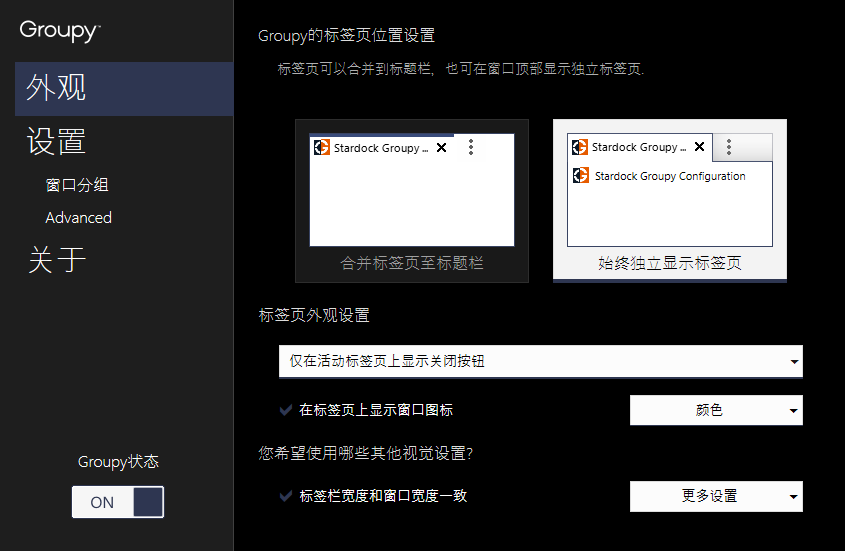845x551 pixels.
Task: Click the 您希望使用哪些其他视觉设置? heading
Action: click(365, 453)
